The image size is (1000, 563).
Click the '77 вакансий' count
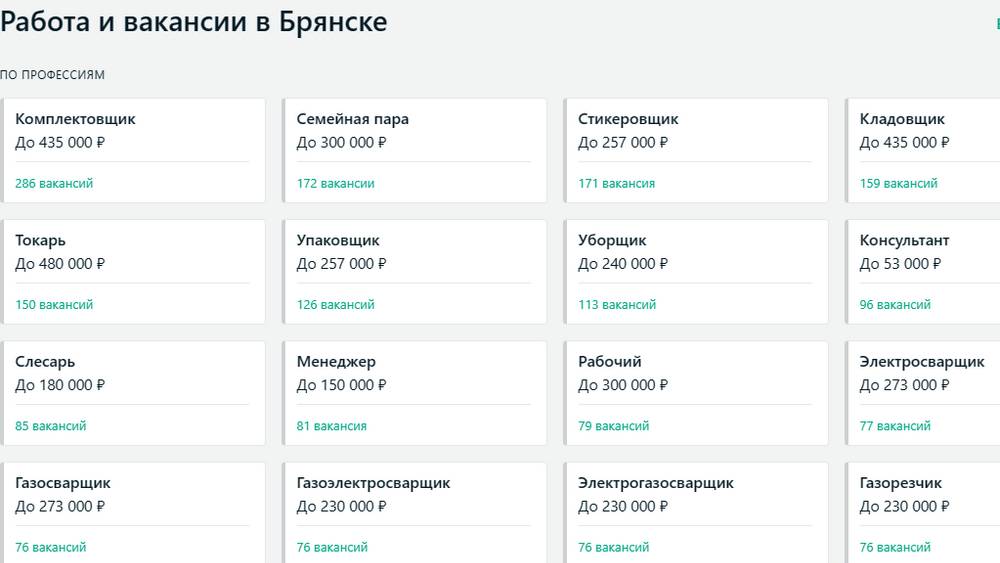click(895, 426)
